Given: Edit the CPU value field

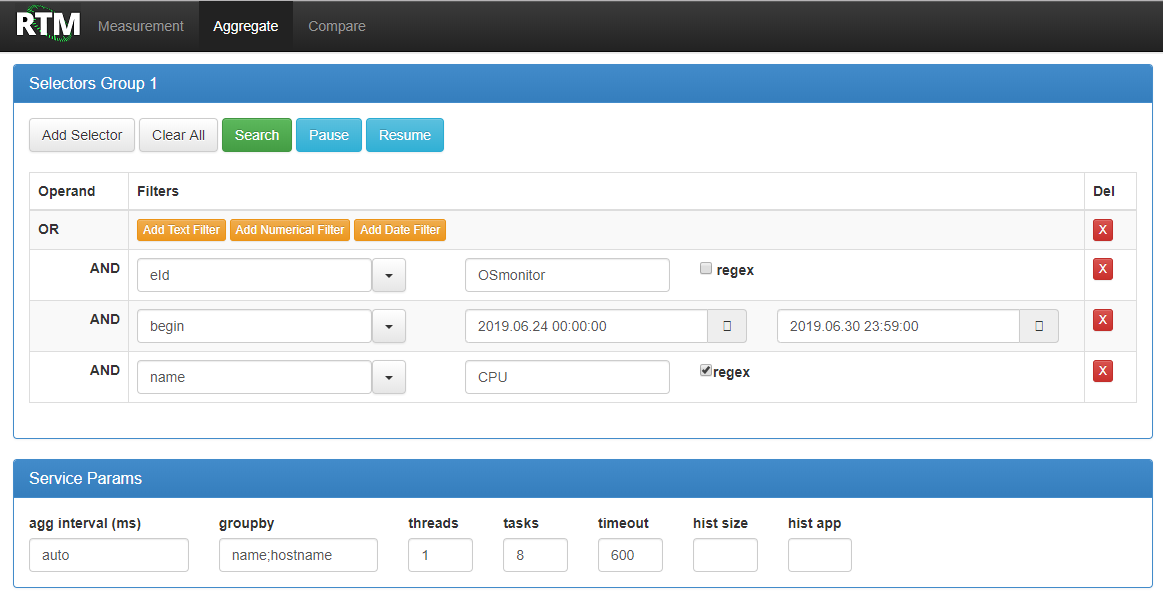Looking at the screenshot, I should pyautogui.click(x=567, y=377).
